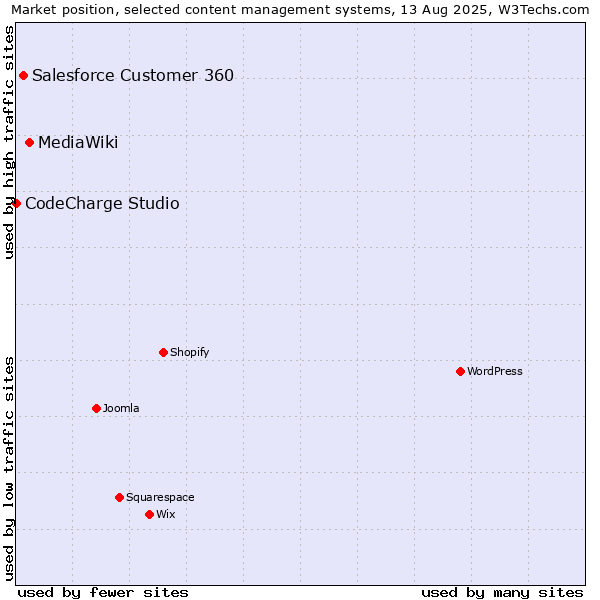Click the 'Wix' label text
Viewport: 600px width, 600px height.
(166, 514)
